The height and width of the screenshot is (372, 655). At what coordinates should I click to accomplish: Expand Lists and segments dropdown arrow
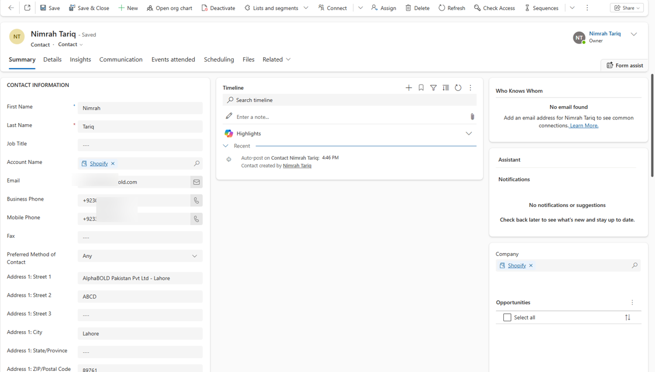pyautogui.click(x=306, y=8)
